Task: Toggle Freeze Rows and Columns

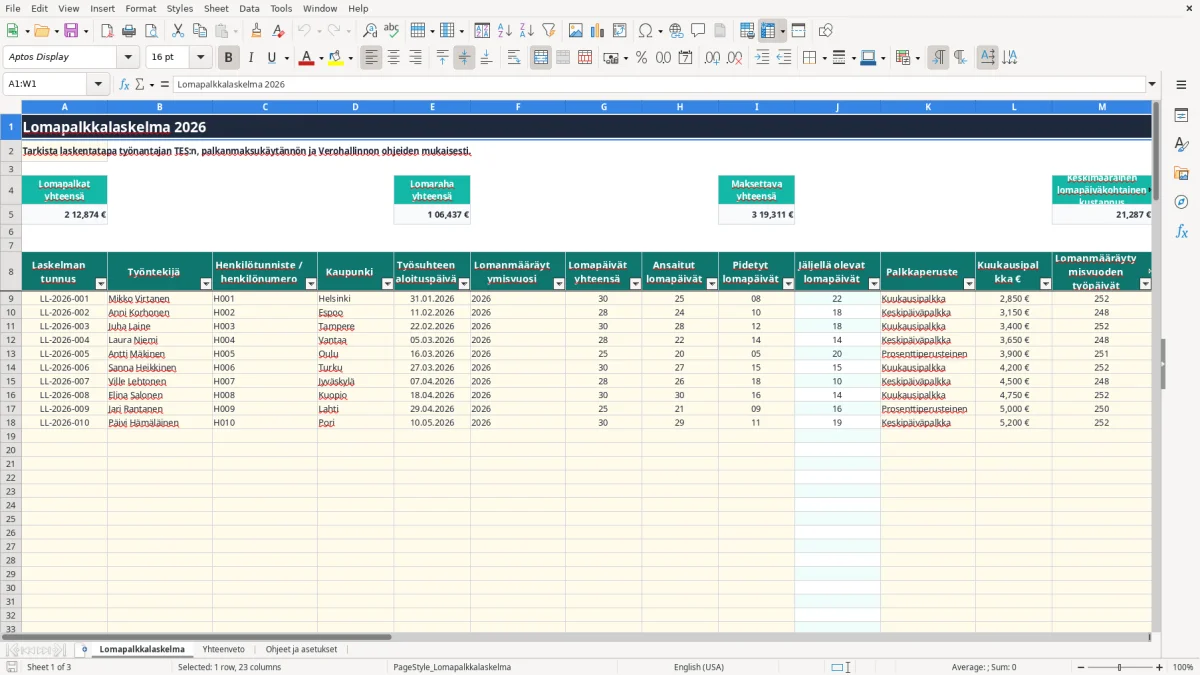Action: point(768,31)
